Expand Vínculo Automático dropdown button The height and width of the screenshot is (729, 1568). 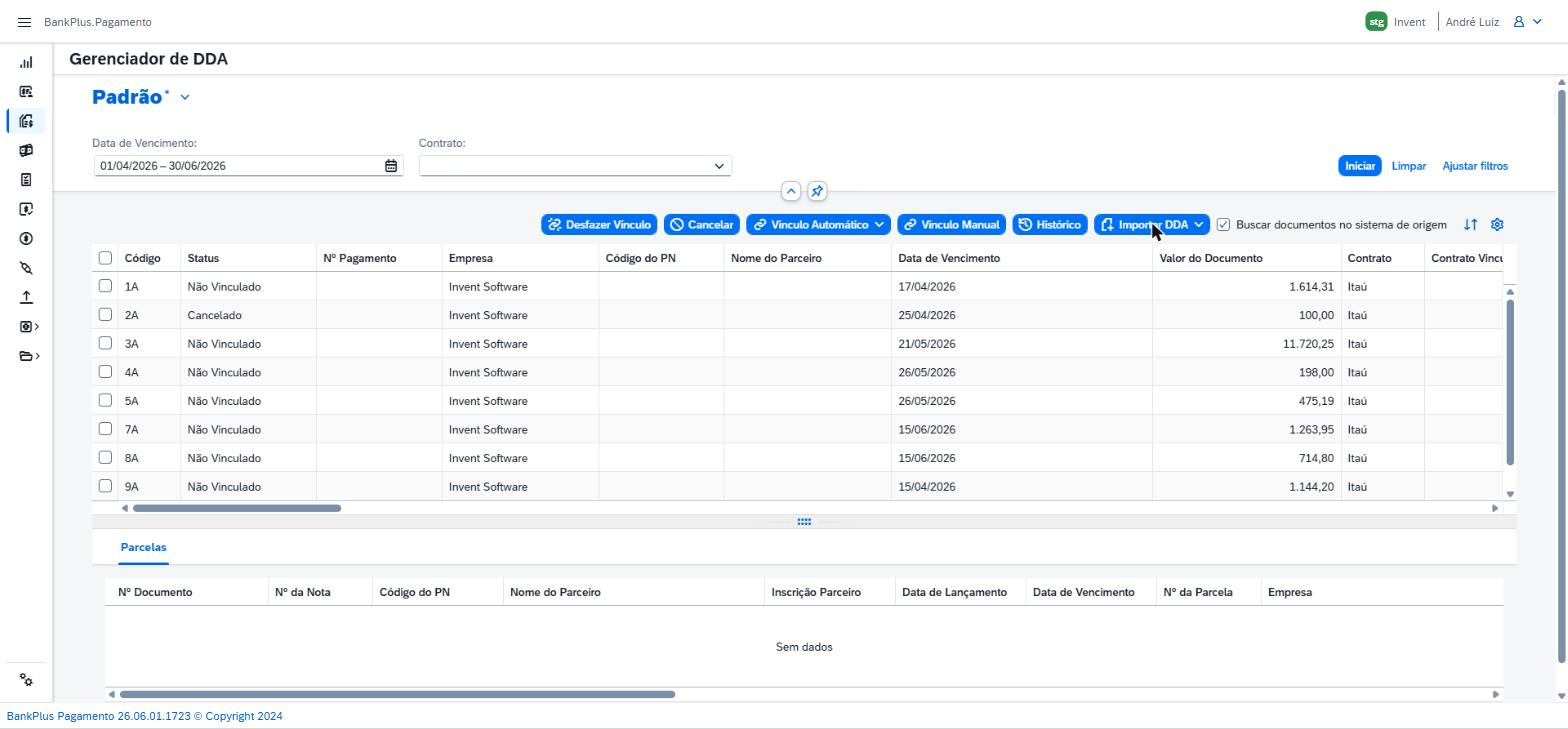tap(879, 225)
